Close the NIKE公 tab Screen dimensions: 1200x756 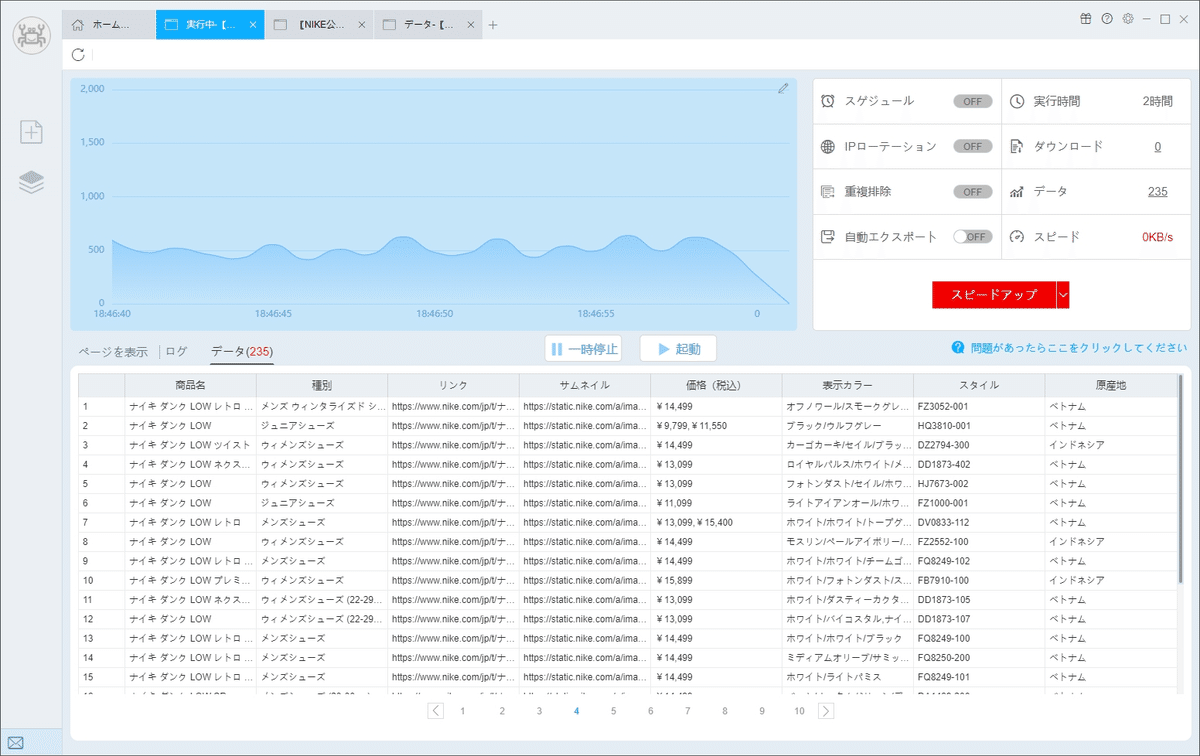click(x=361, y=25)
